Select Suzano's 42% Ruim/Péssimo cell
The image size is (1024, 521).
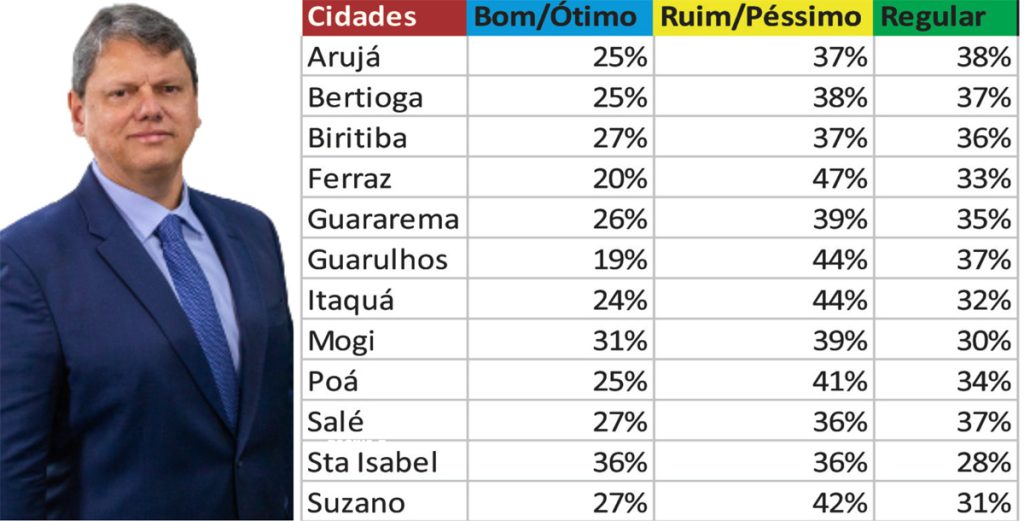[763, 501]
